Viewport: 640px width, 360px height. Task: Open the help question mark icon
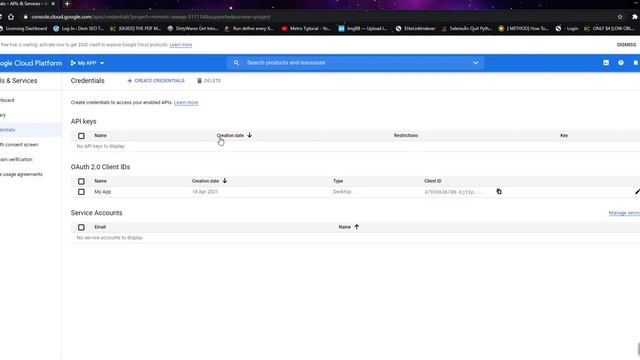[x=621, y=63]
